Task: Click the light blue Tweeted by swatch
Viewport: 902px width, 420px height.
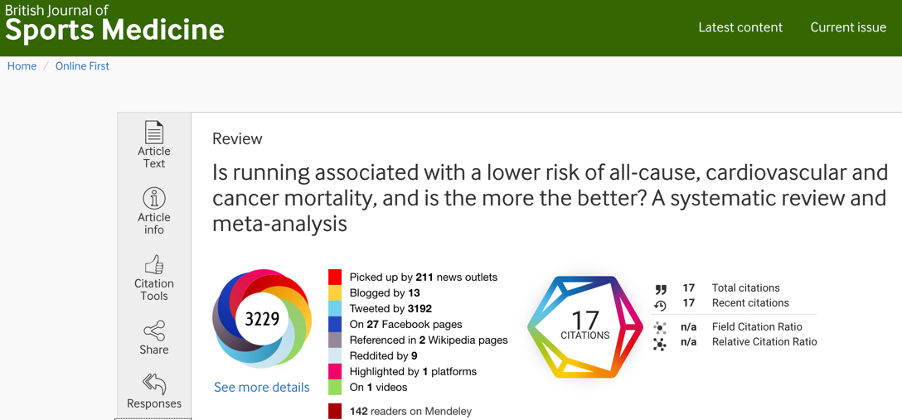Action: [x=335, y=308]
